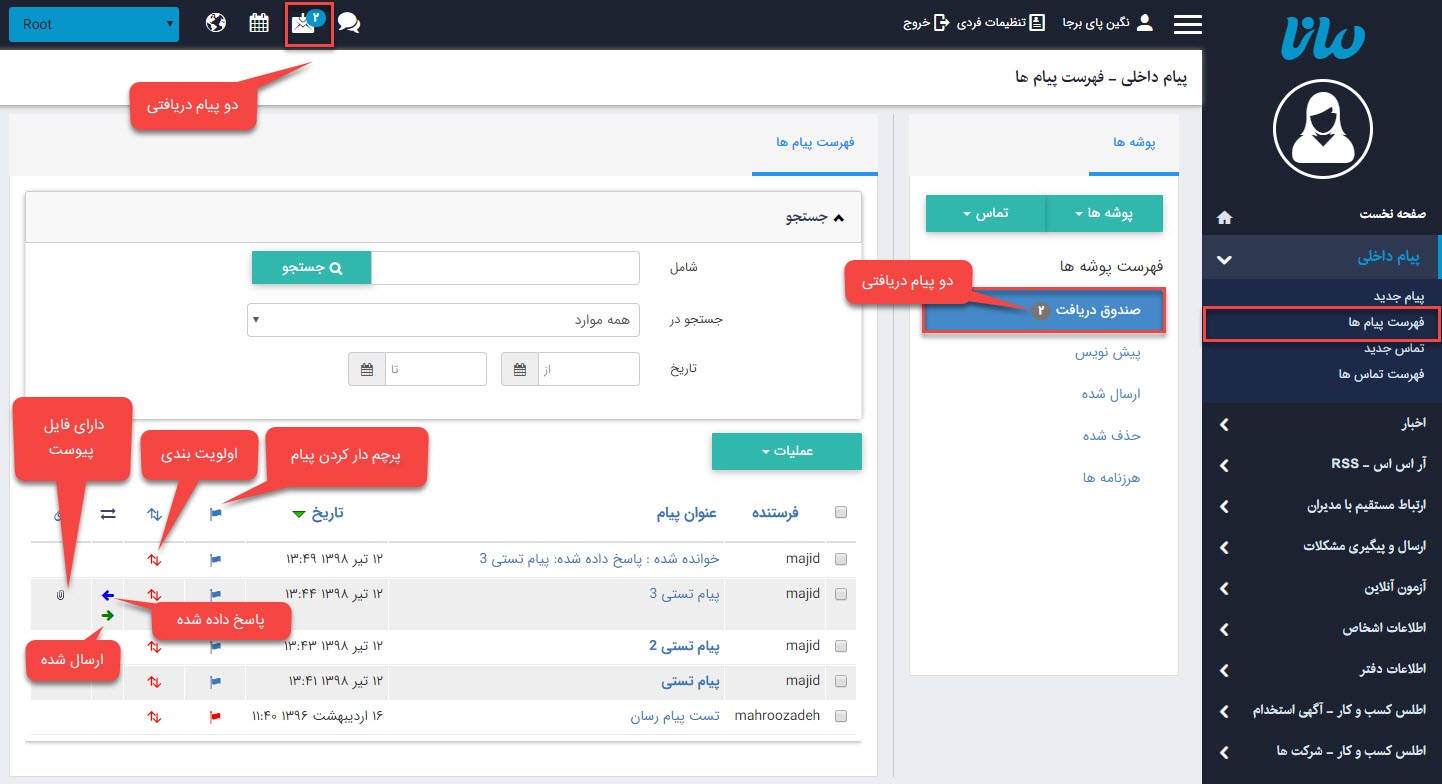Switch to the پوشه ها tab

1133,142
